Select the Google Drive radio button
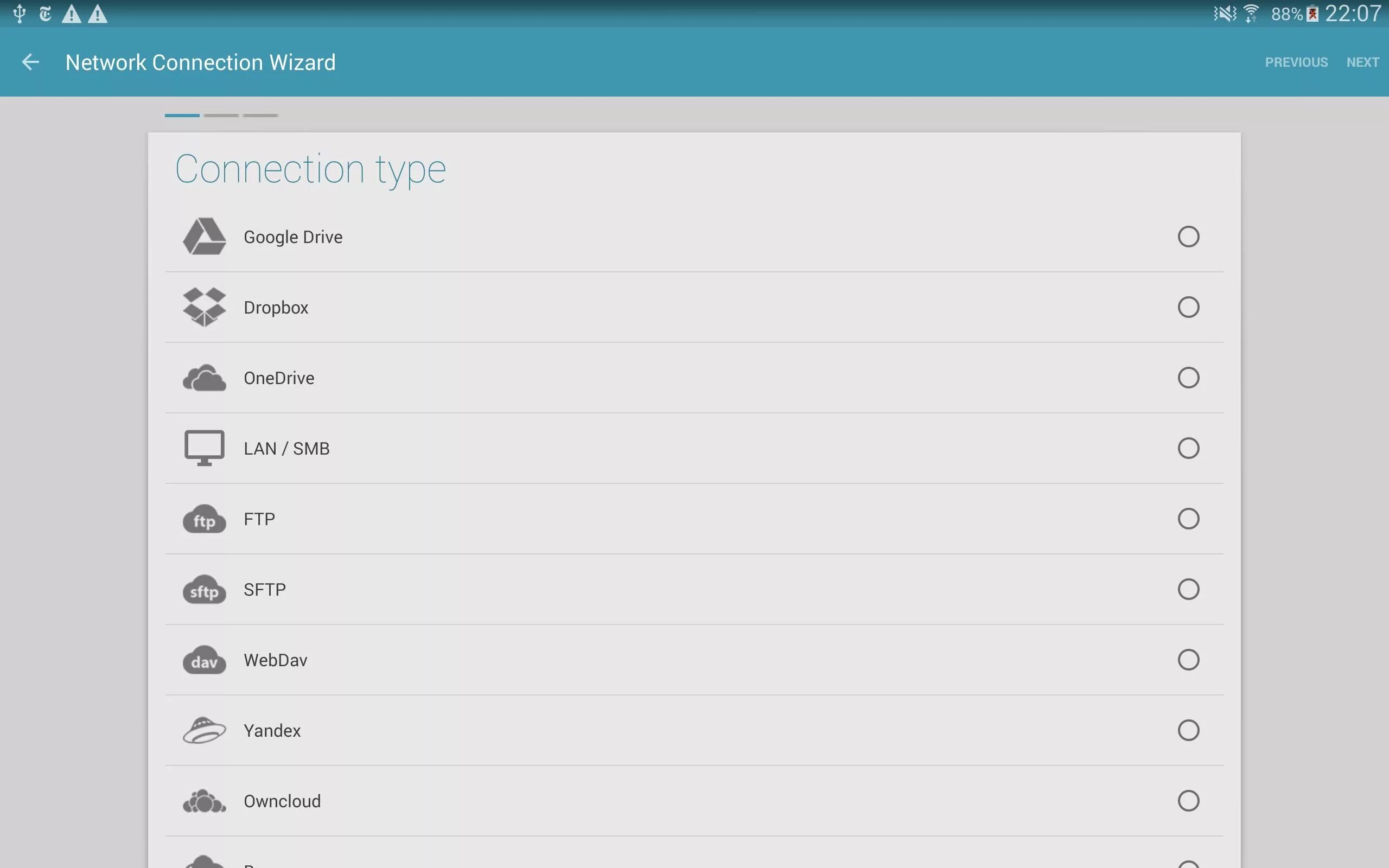Screen dimensions: 1389x868 click(1188, 237)
